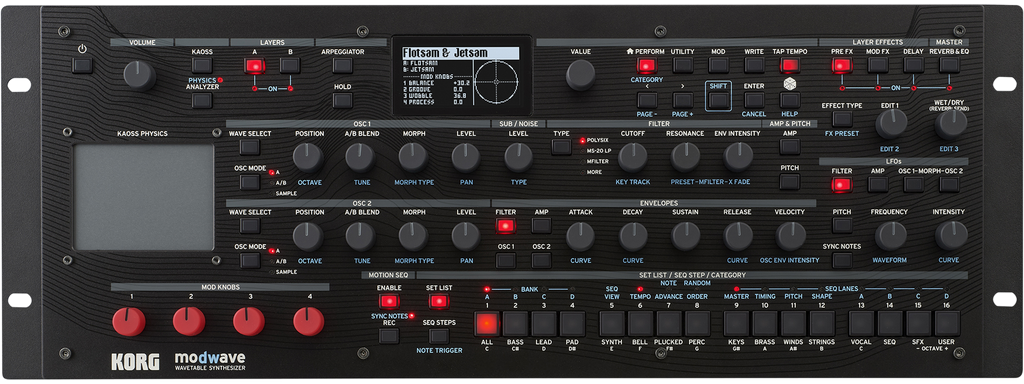Push OSC 1 Wave Select button
1024x384 pixels.
[249, 147]
